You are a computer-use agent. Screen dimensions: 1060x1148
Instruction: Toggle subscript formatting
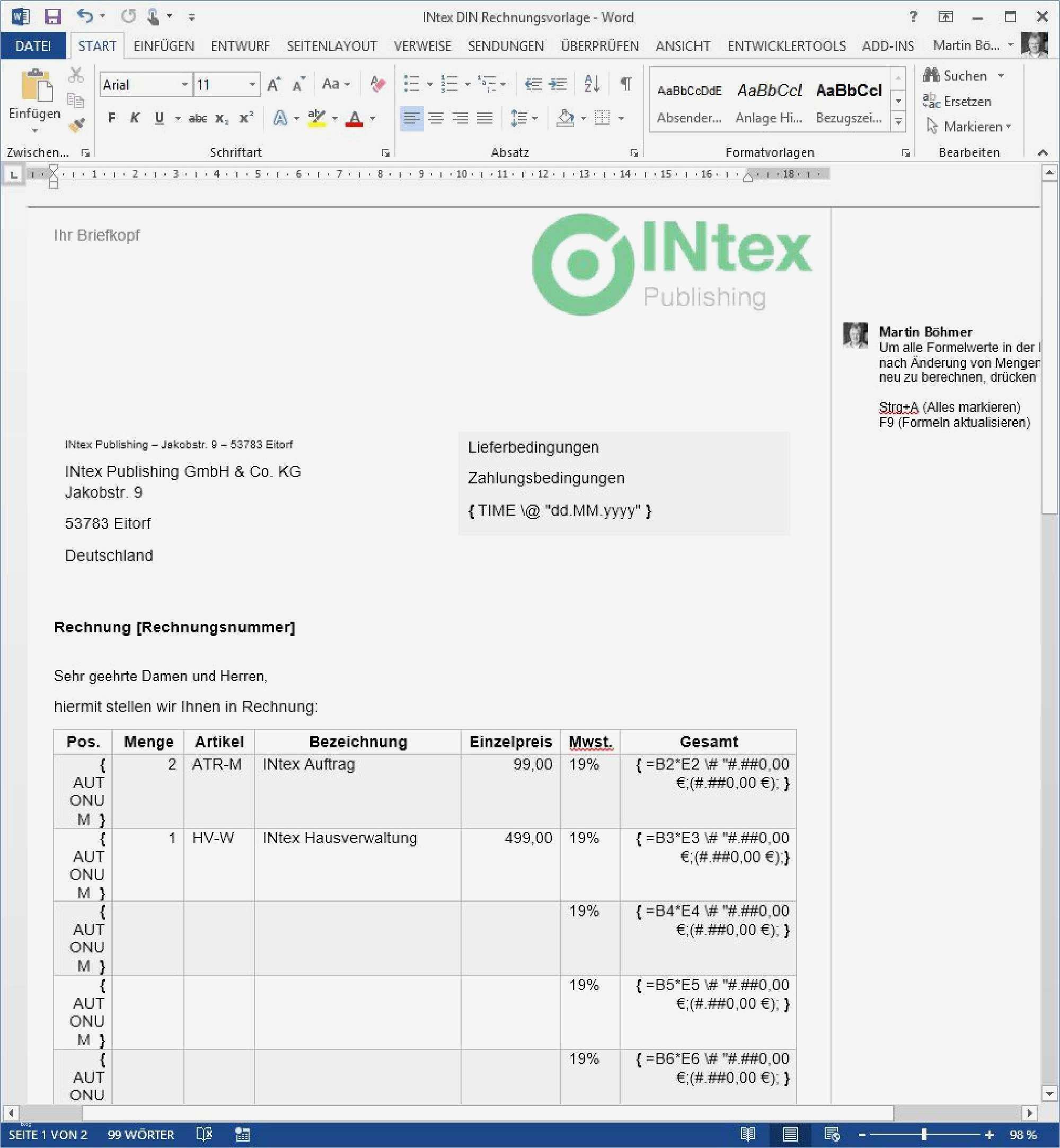coord(222,119)
